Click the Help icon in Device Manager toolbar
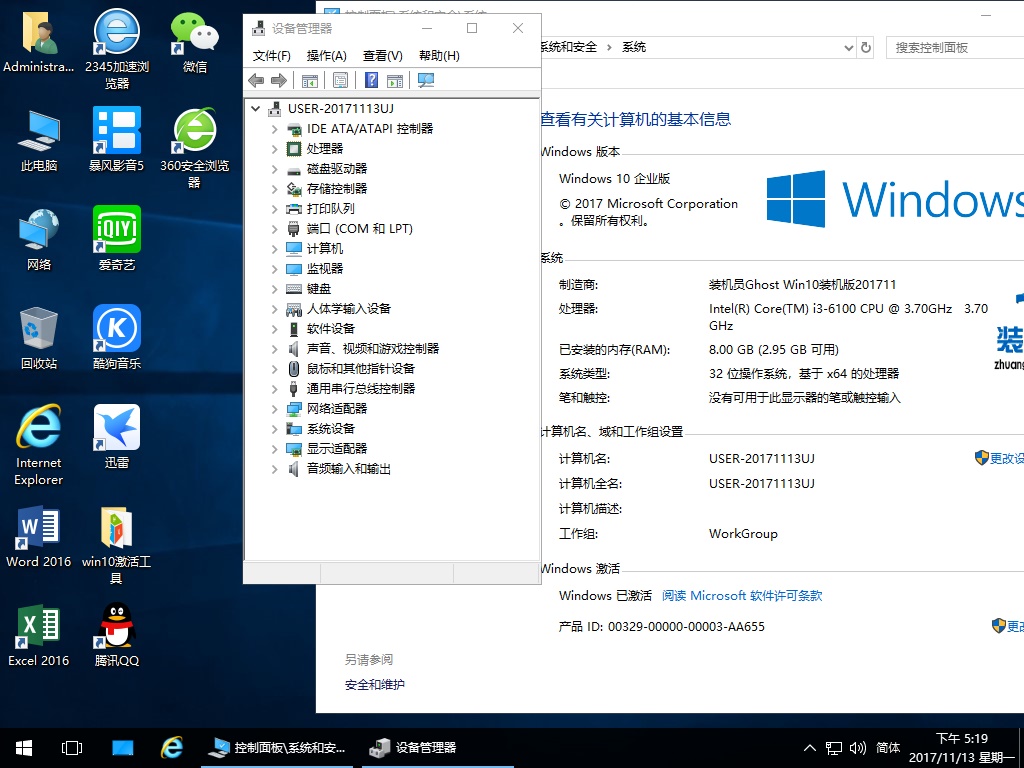Image resolution: width=1024 pixels, height=768 pixels. 371,81
